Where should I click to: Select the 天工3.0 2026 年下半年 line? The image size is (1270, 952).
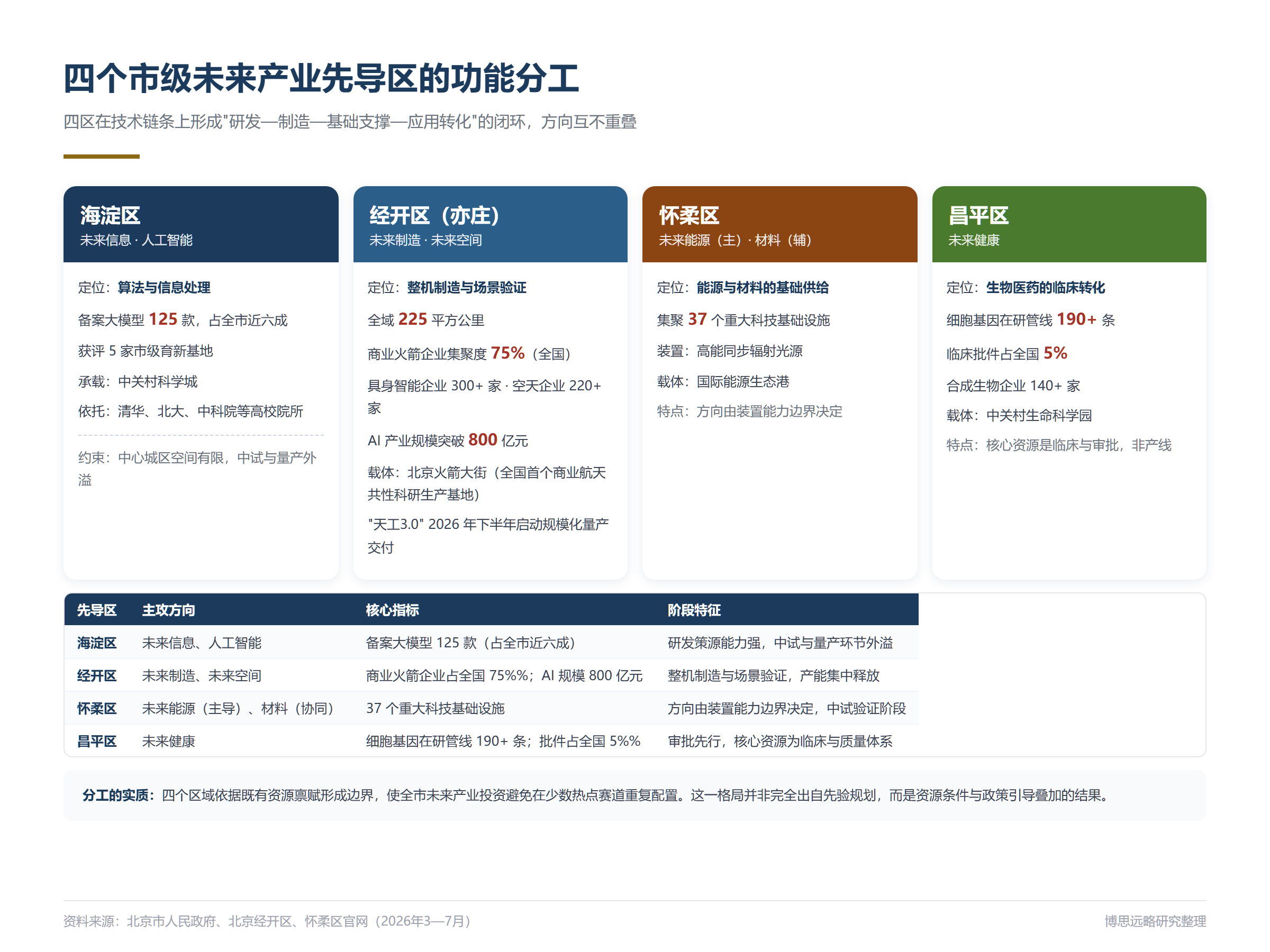[x=488, y=535]
